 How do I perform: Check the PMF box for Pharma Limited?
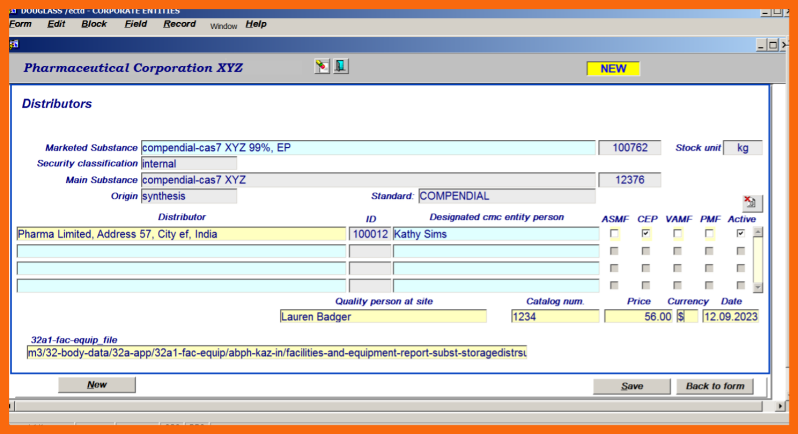point(709,234)
